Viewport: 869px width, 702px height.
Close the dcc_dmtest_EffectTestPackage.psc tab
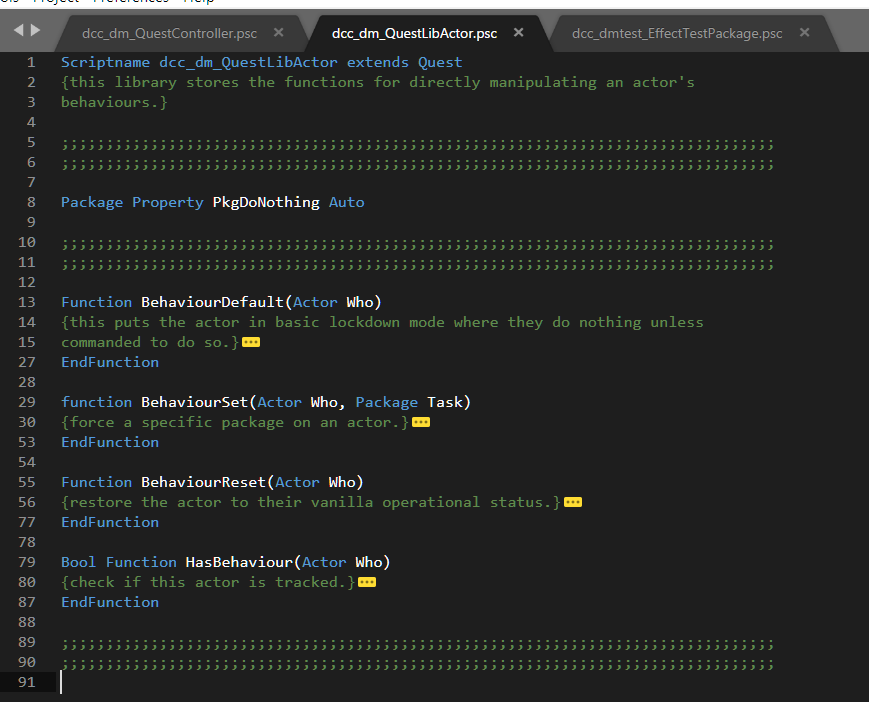pos(804,31)
